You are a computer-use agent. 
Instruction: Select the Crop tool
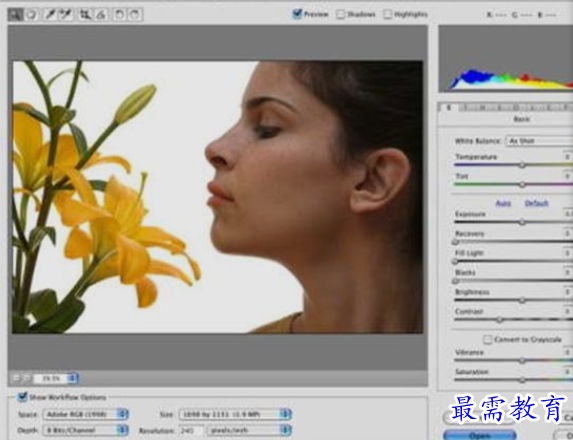point(86,15)
